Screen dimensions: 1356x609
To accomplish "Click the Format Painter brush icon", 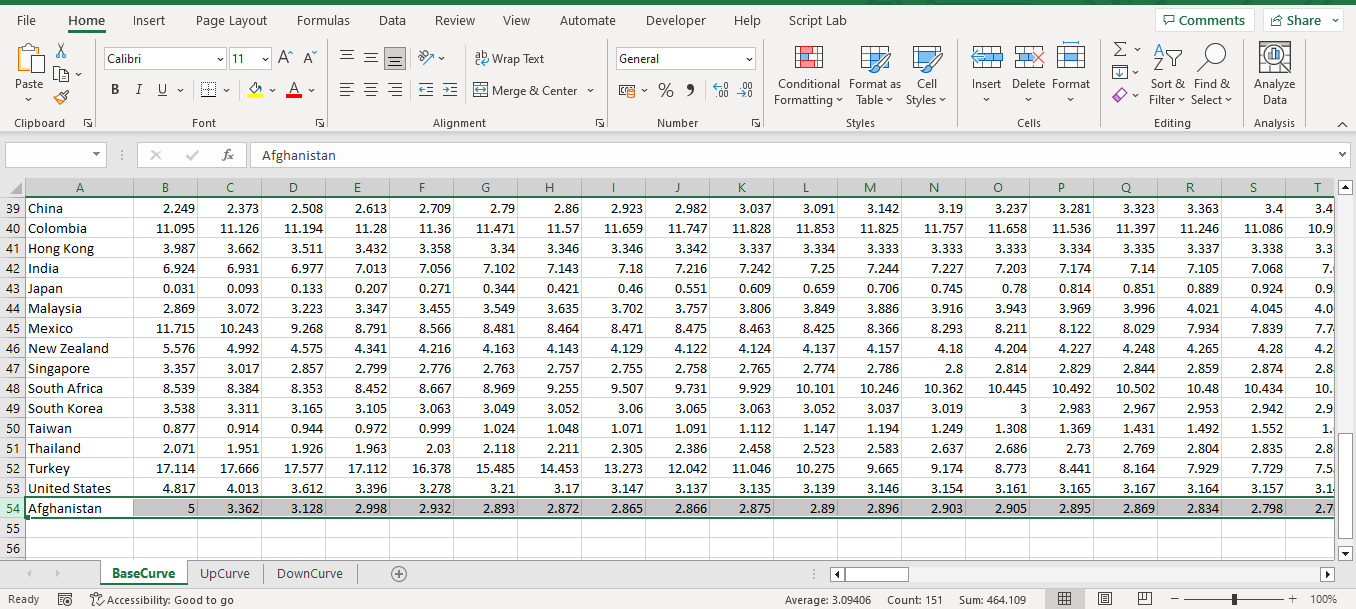I will [x=61, y=98].
